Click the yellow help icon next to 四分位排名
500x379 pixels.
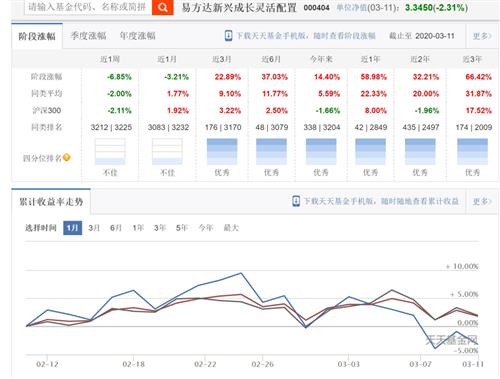[x=67, y=157]
